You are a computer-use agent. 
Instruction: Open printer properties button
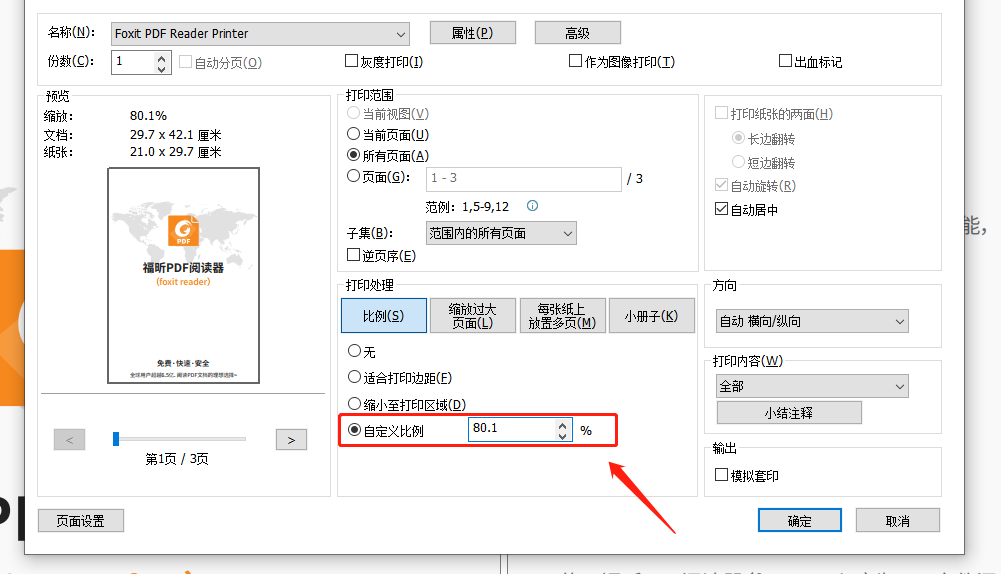point(472,33)
